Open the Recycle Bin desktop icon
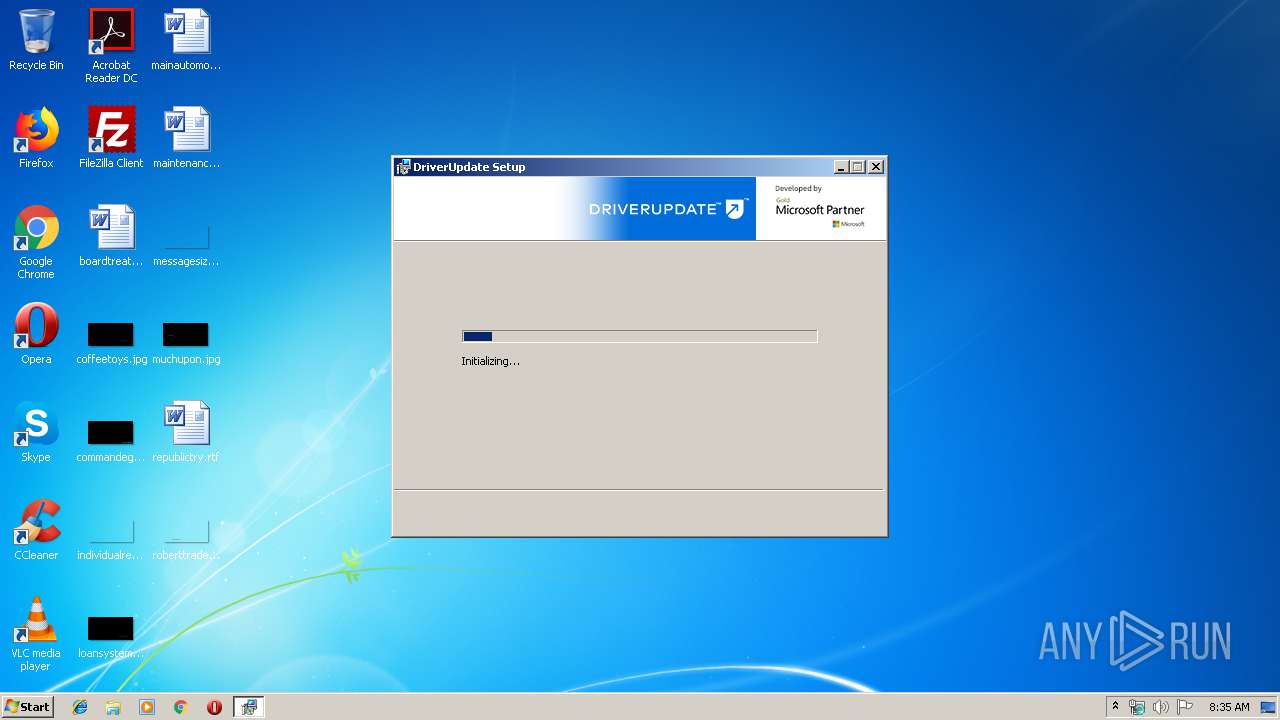 click(x=36, y=40)
